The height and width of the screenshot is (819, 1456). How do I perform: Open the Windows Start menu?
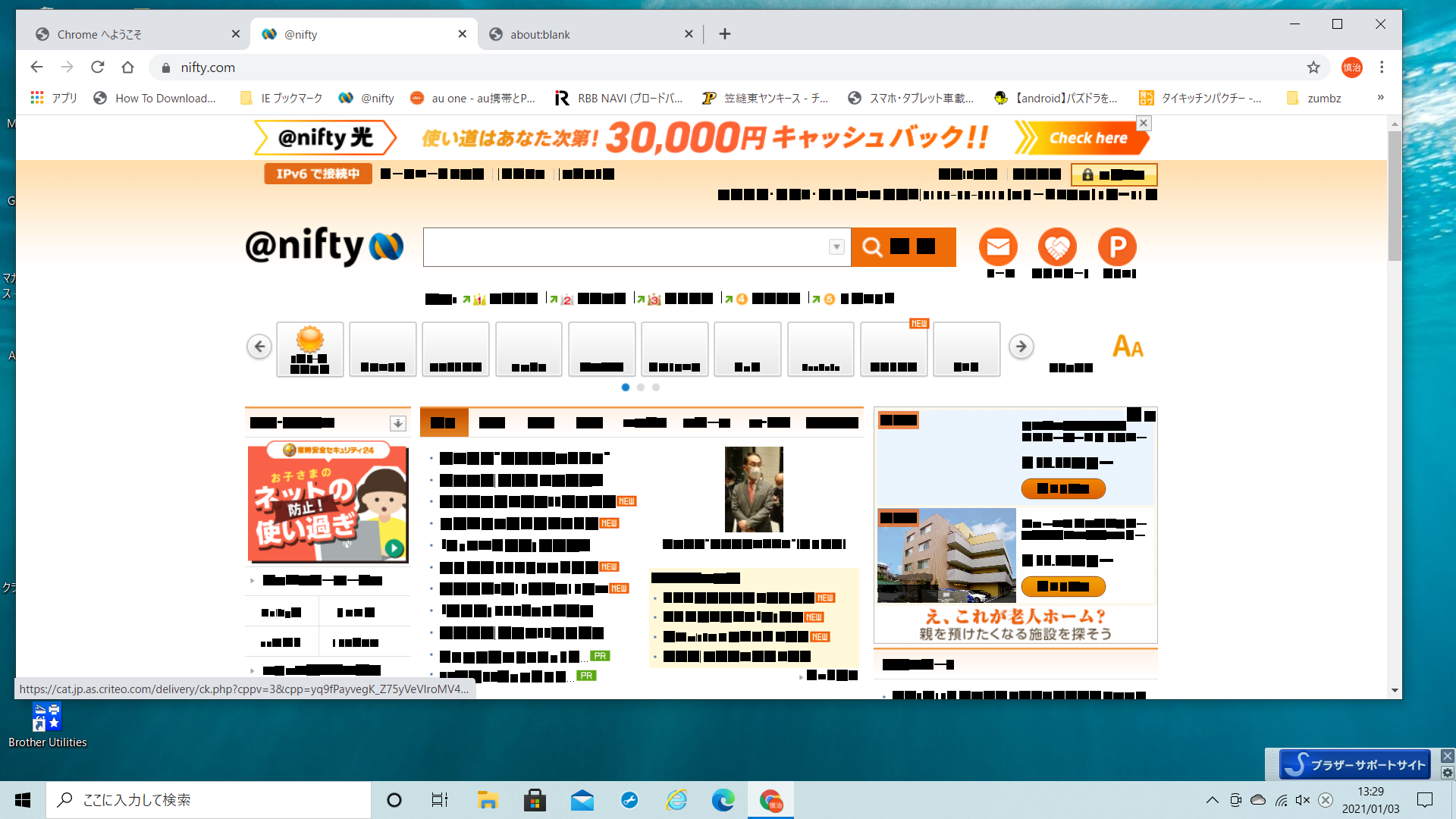pos(23,800)
